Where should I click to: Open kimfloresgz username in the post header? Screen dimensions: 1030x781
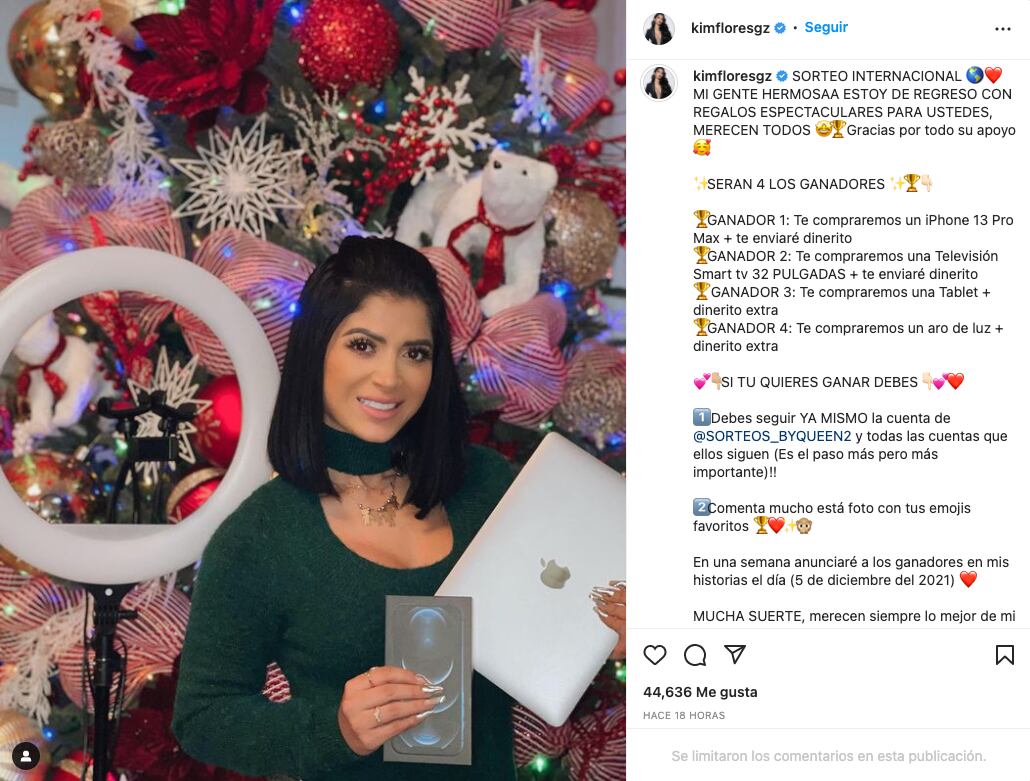click(x=730, y=28)
